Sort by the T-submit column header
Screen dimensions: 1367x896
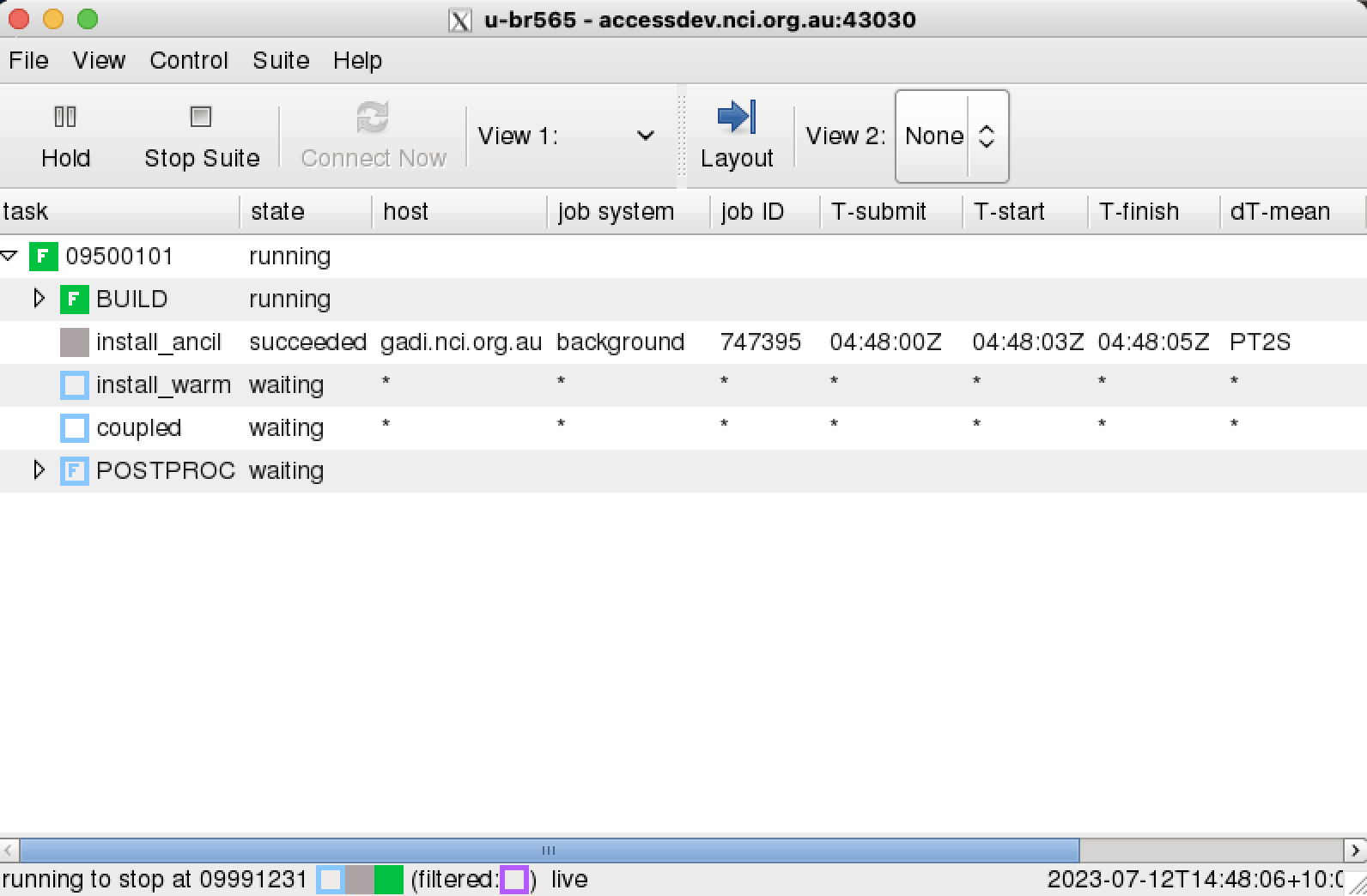891,211
